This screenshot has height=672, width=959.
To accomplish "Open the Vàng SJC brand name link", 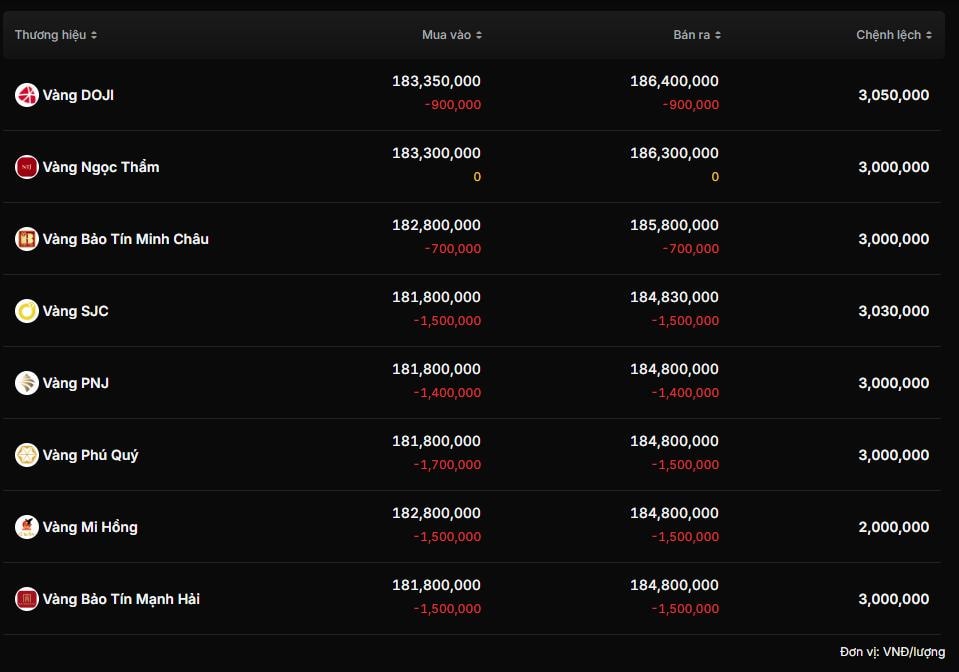I will 76,311.
